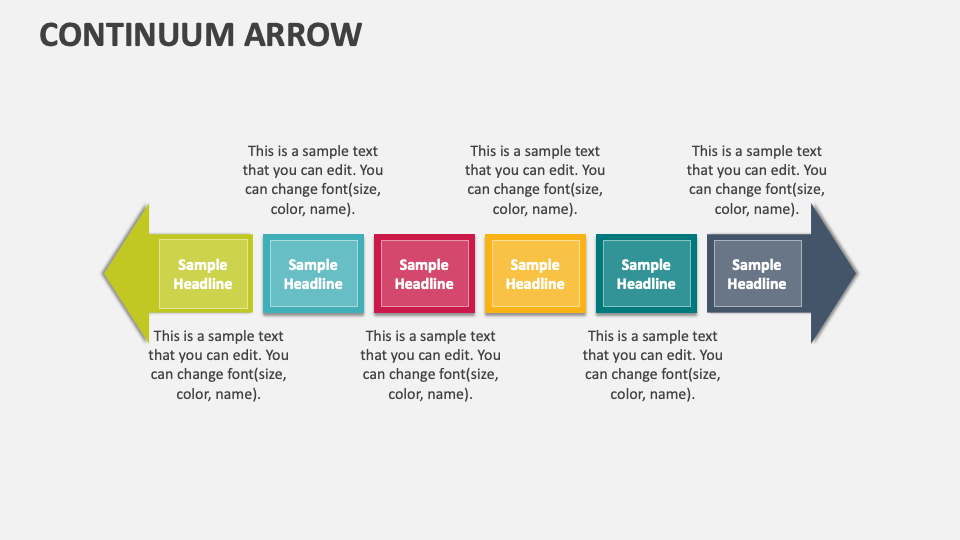Select the sample text below the crimson box
This screenshot has height=540, width=960.
pos(431,365)
